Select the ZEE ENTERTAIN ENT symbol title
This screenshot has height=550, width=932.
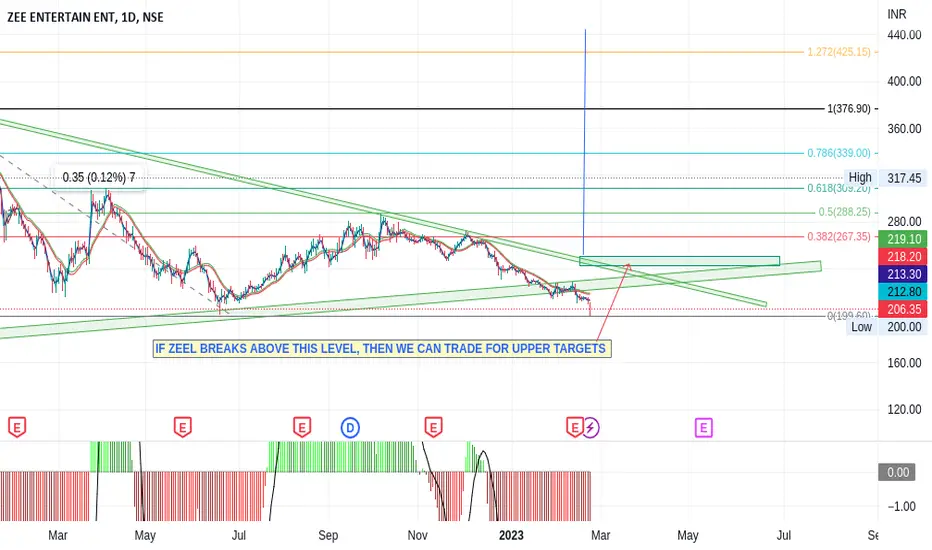tap(85, 17)
